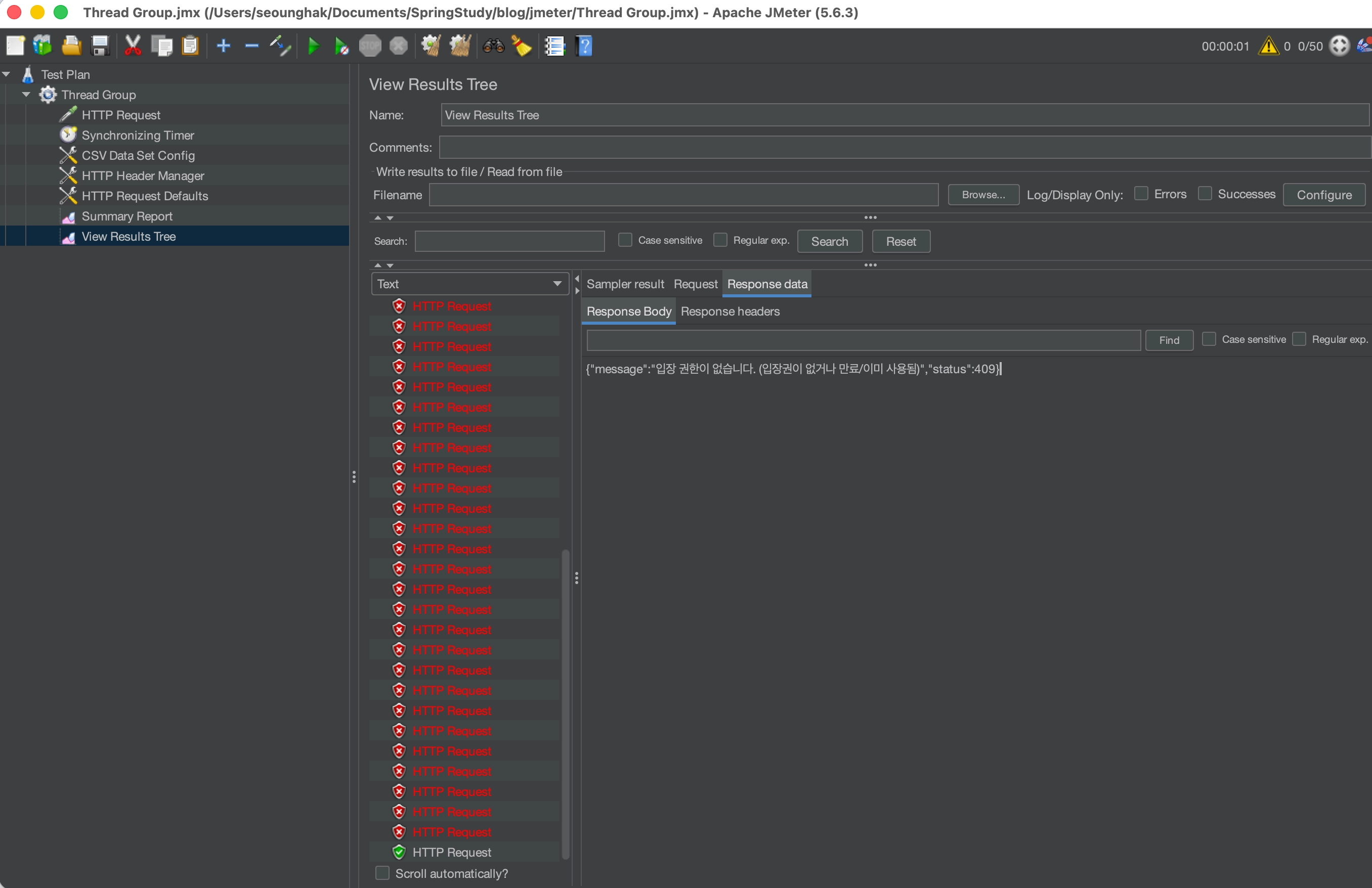
Task: Save the test plan with the floppy icon
Action: click(100, 46)
